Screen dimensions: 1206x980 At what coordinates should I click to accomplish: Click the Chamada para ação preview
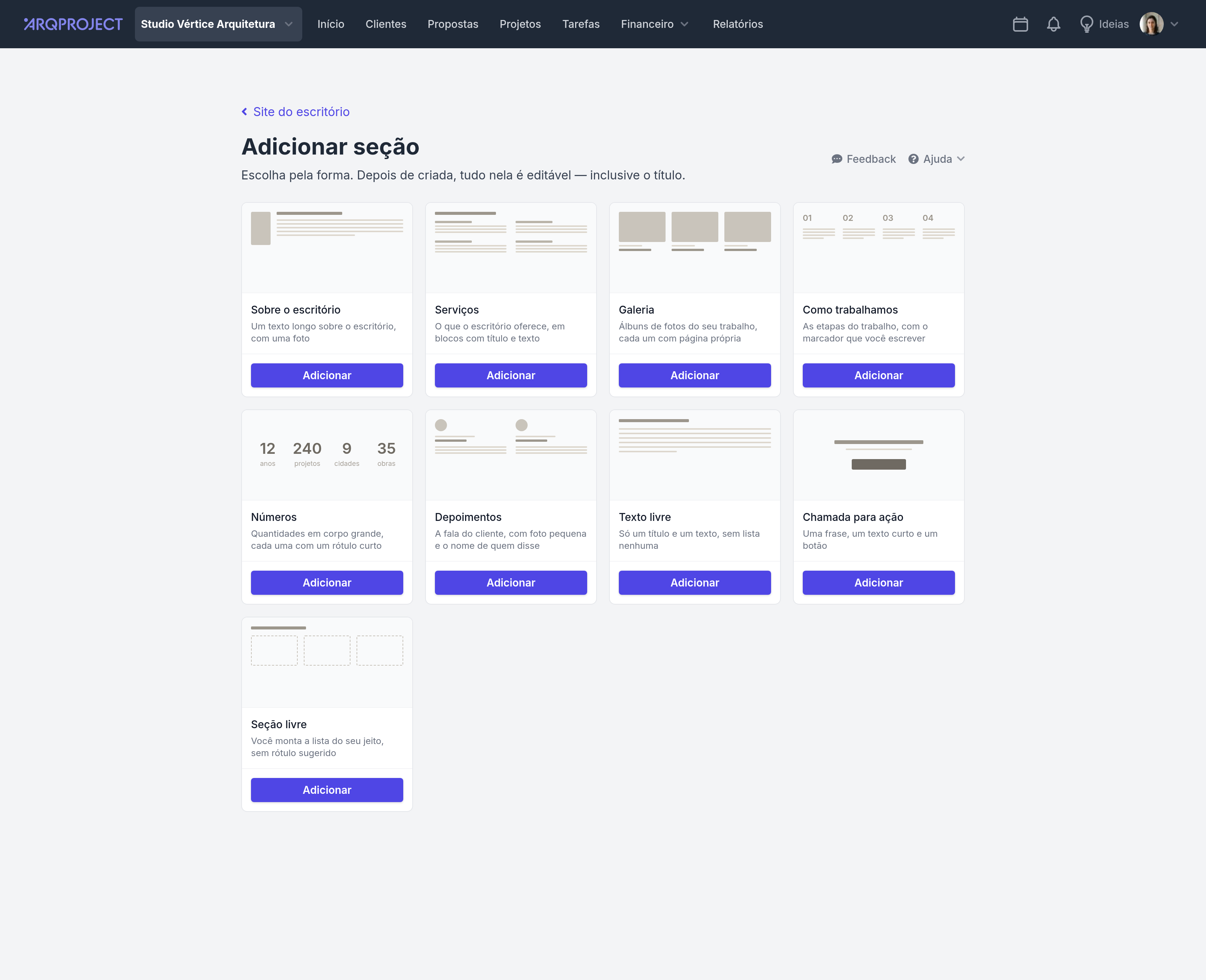click(879, 455)
